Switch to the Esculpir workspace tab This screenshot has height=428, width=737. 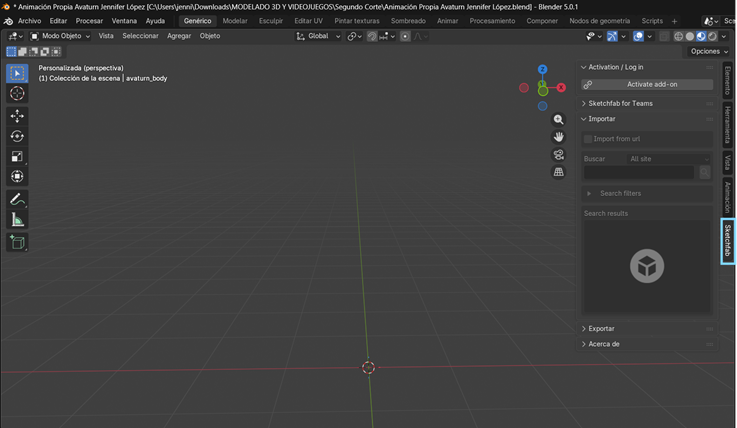pyautogui.click(x=271, y=21)
